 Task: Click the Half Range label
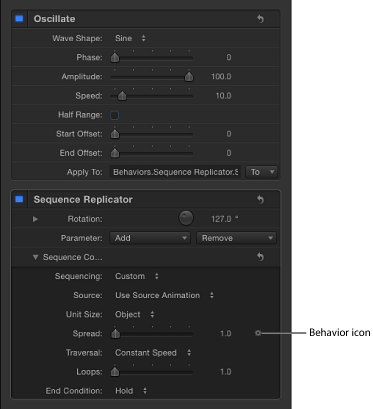point(80,115)
